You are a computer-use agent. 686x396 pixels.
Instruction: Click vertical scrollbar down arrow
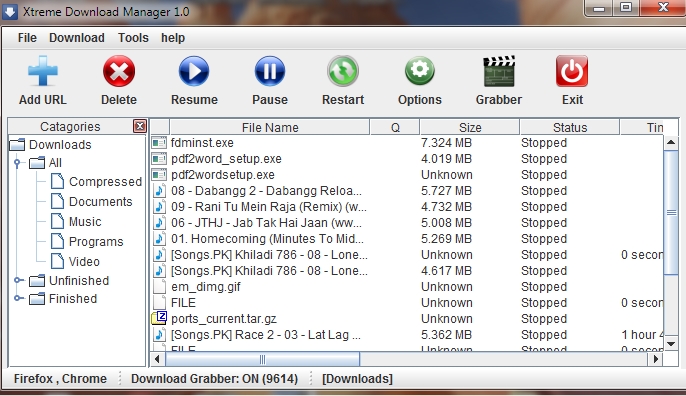pyautogui.click(x=671, y=344)
